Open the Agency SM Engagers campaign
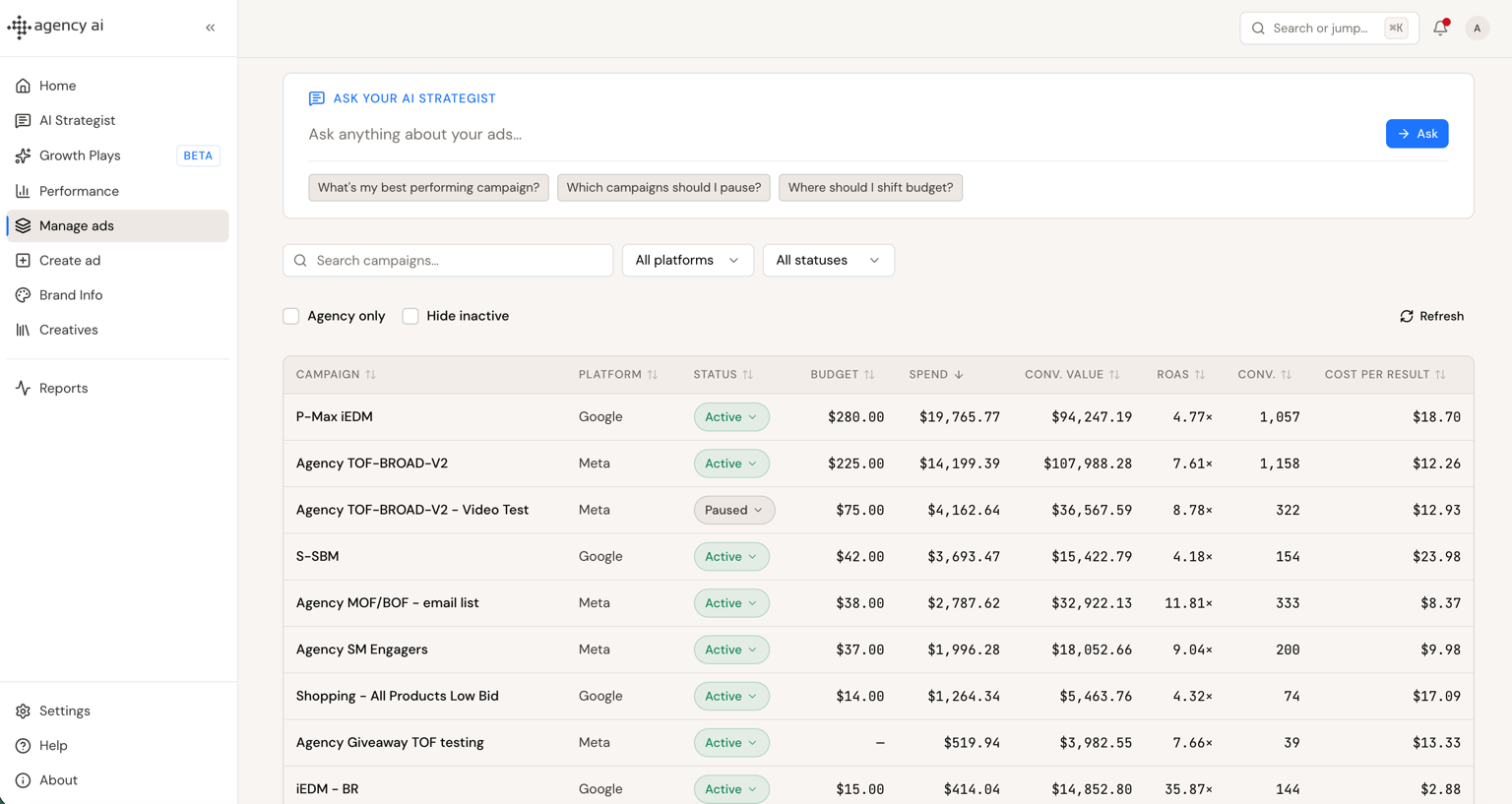 point(362,649)
